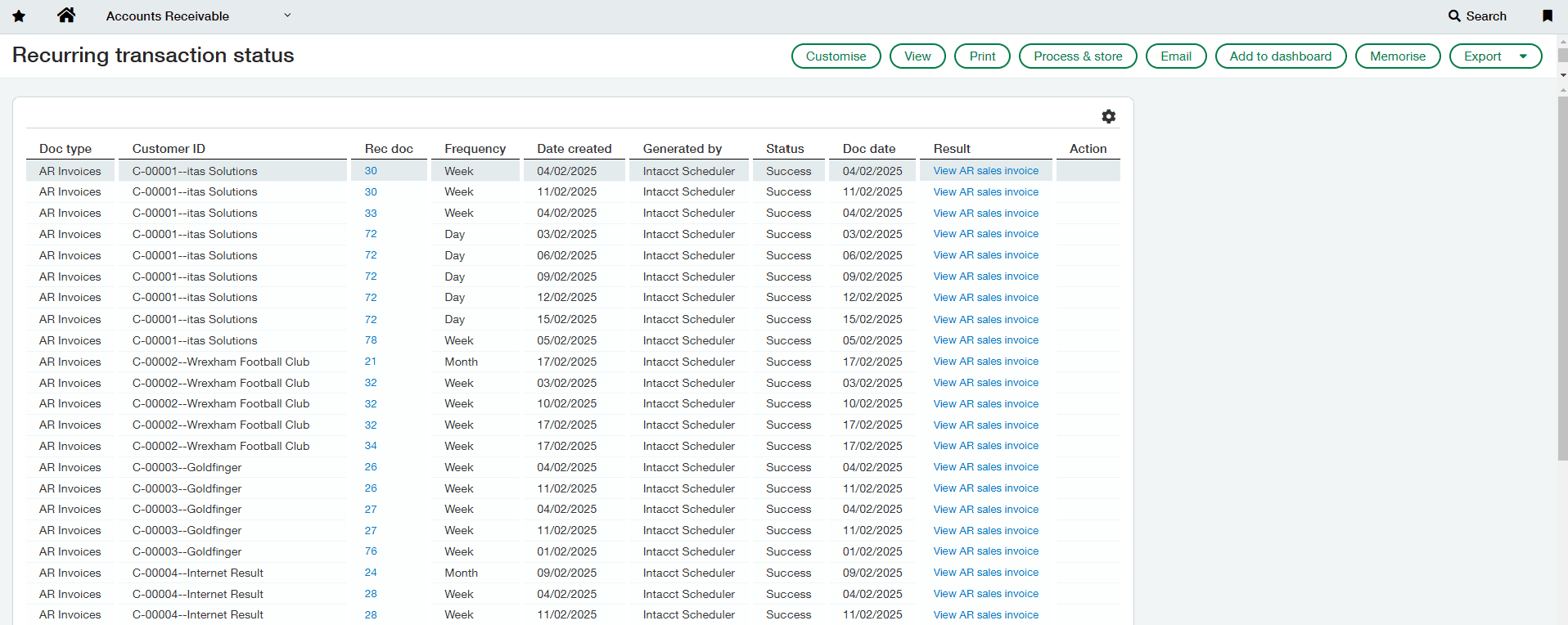Open Rec doc 76 link
The height and width of the screenshot is (625, 1568).
tap(371, 551)
